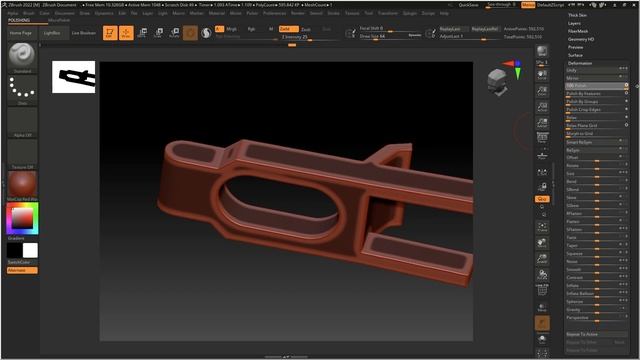Open the Preferences menu

pos(274,13)
